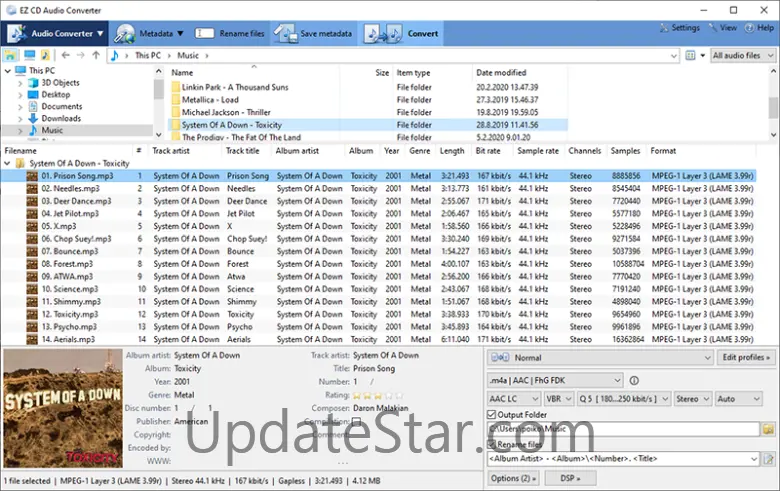
Task: Select the 'System Of A Down - Toxicity' folder
Action: [x=231, y=125]
